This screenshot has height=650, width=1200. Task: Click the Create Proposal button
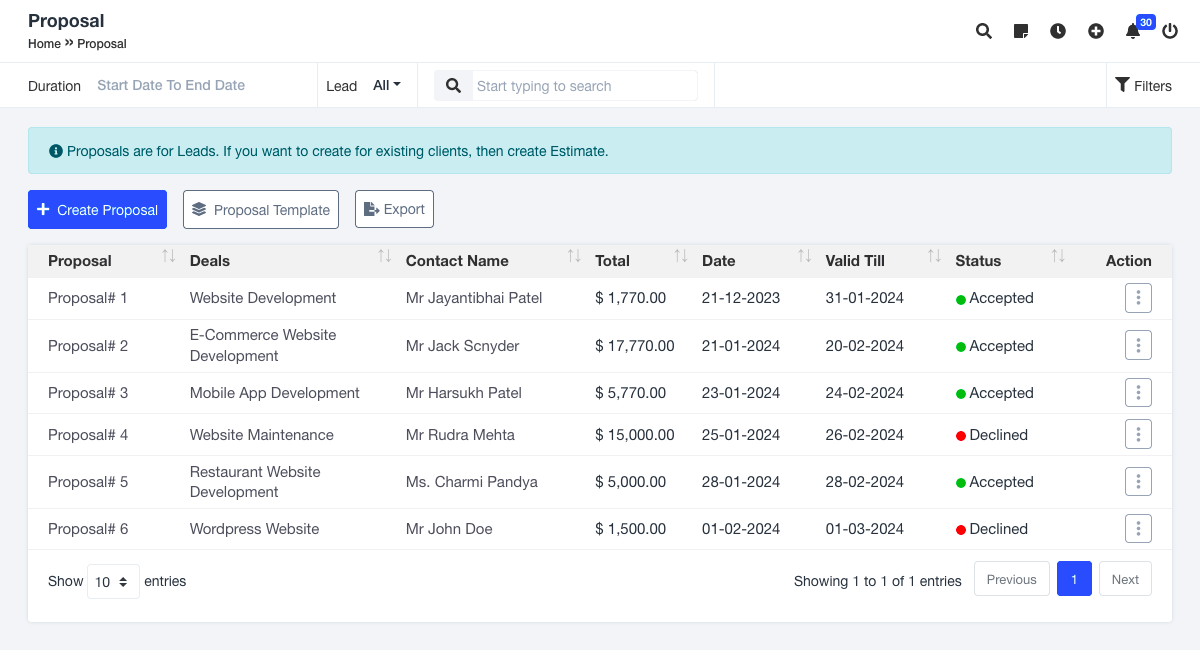click(x=97, y=210)
